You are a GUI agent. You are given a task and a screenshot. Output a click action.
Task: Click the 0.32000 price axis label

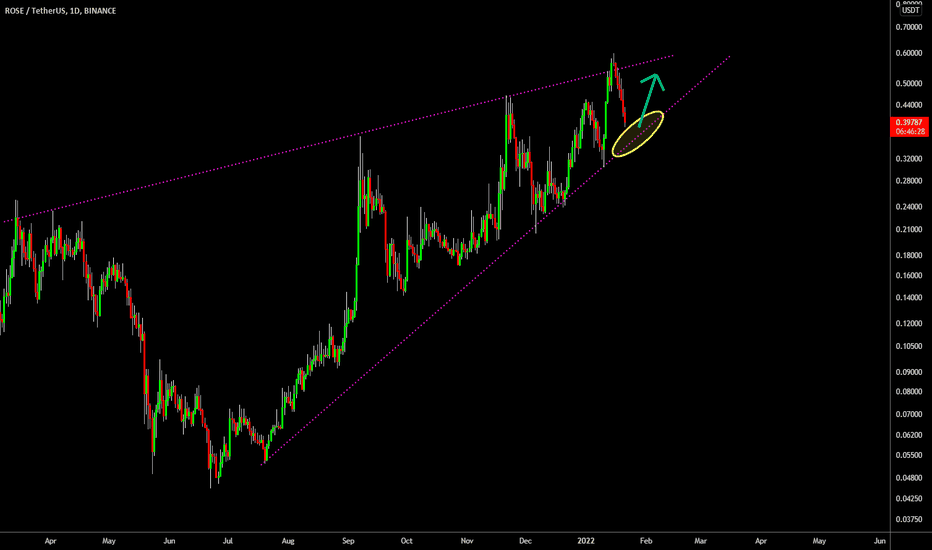click(x=909, y=159)
